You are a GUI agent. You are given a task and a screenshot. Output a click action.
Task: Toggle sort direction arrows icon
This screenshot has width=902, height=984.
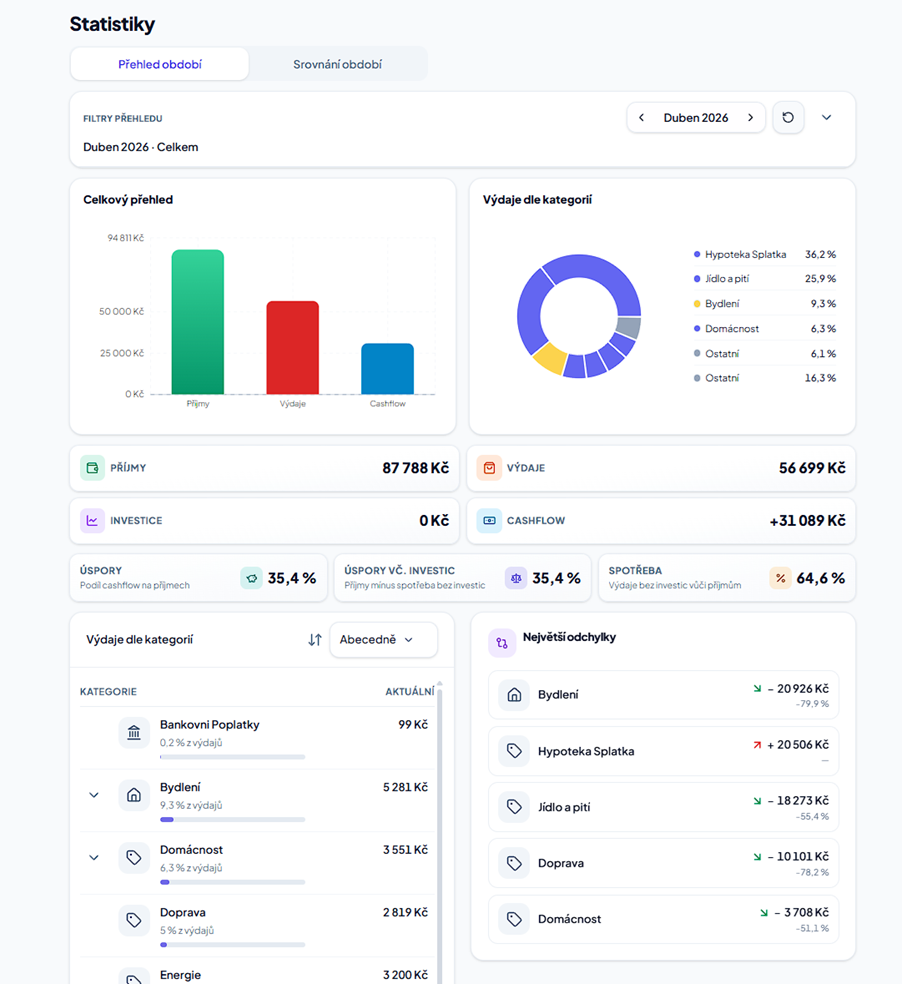pos(315,639)
